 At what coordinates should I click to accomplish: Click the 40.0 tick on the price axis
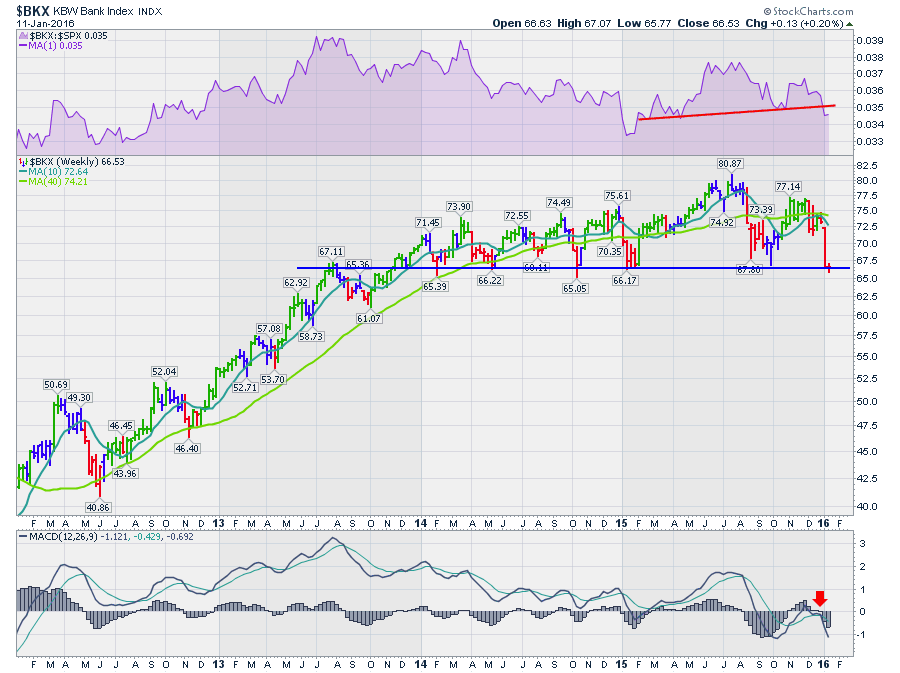pos(867,507)
